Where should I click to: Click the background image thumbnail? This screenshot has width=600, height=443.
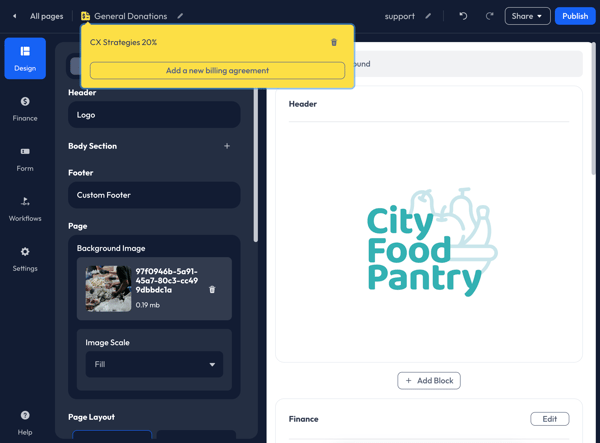point(108,288)
